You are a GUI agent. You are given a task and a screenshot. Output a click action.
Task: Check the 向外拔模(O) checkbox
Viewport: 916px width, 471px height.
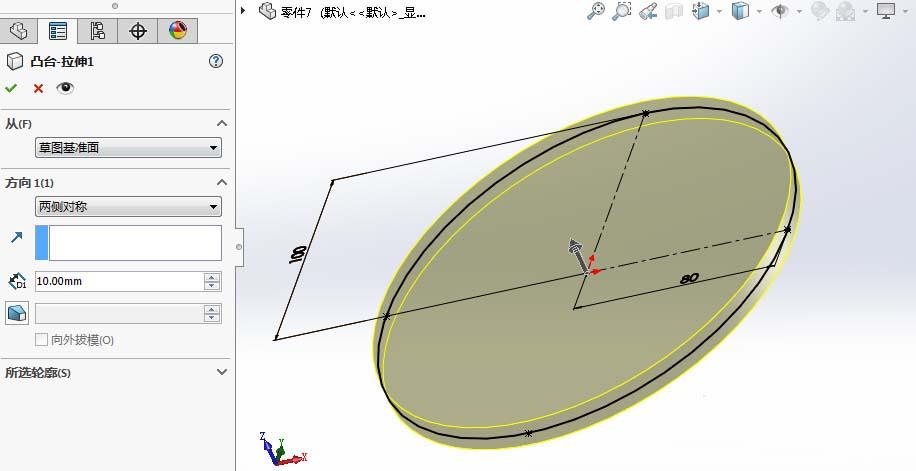(x=41, y=340)
